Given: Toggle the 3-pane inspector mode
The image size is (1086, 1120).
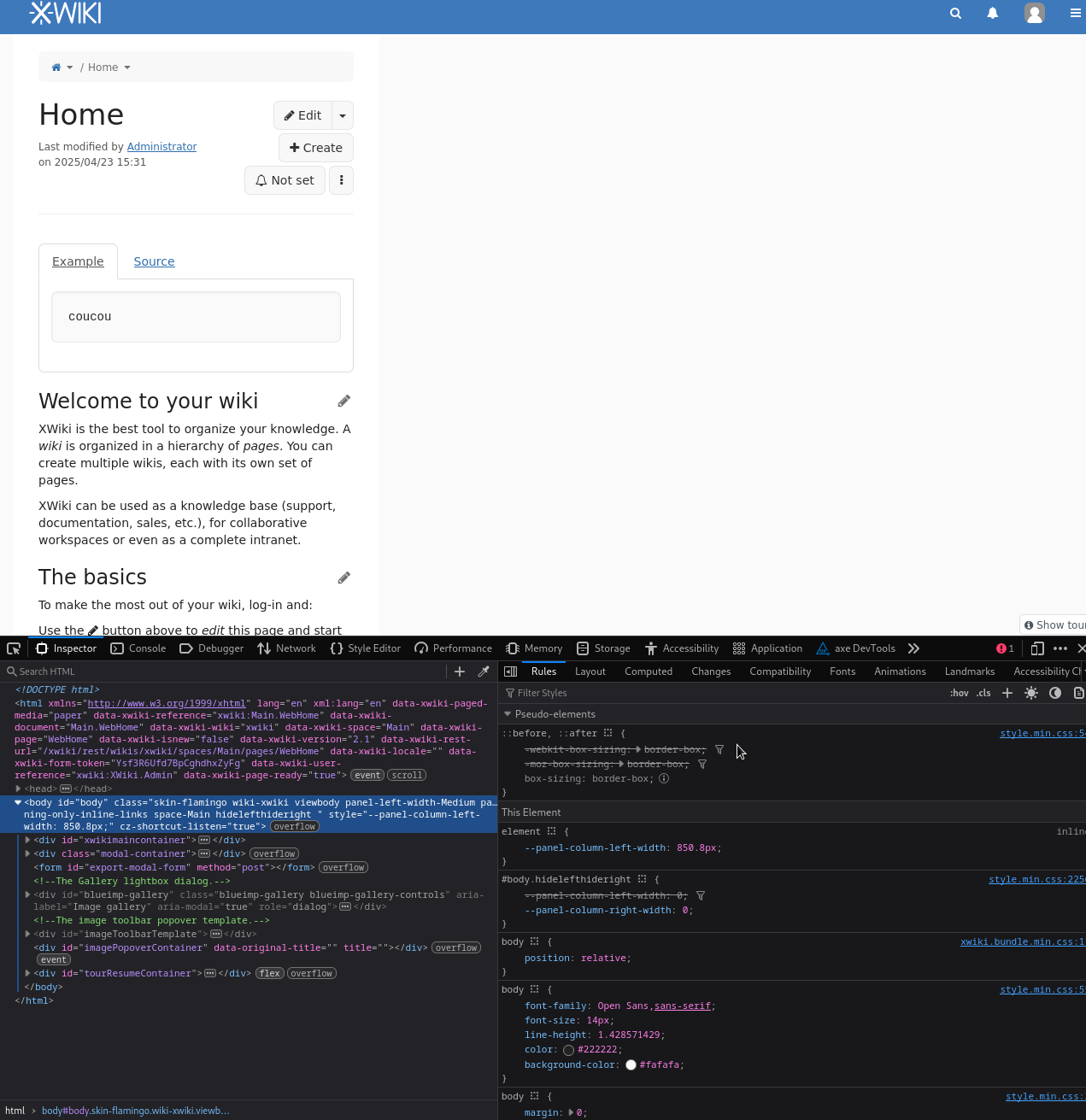Looking at the screenshot, I should pyautogui.click(x=511, y=671).
